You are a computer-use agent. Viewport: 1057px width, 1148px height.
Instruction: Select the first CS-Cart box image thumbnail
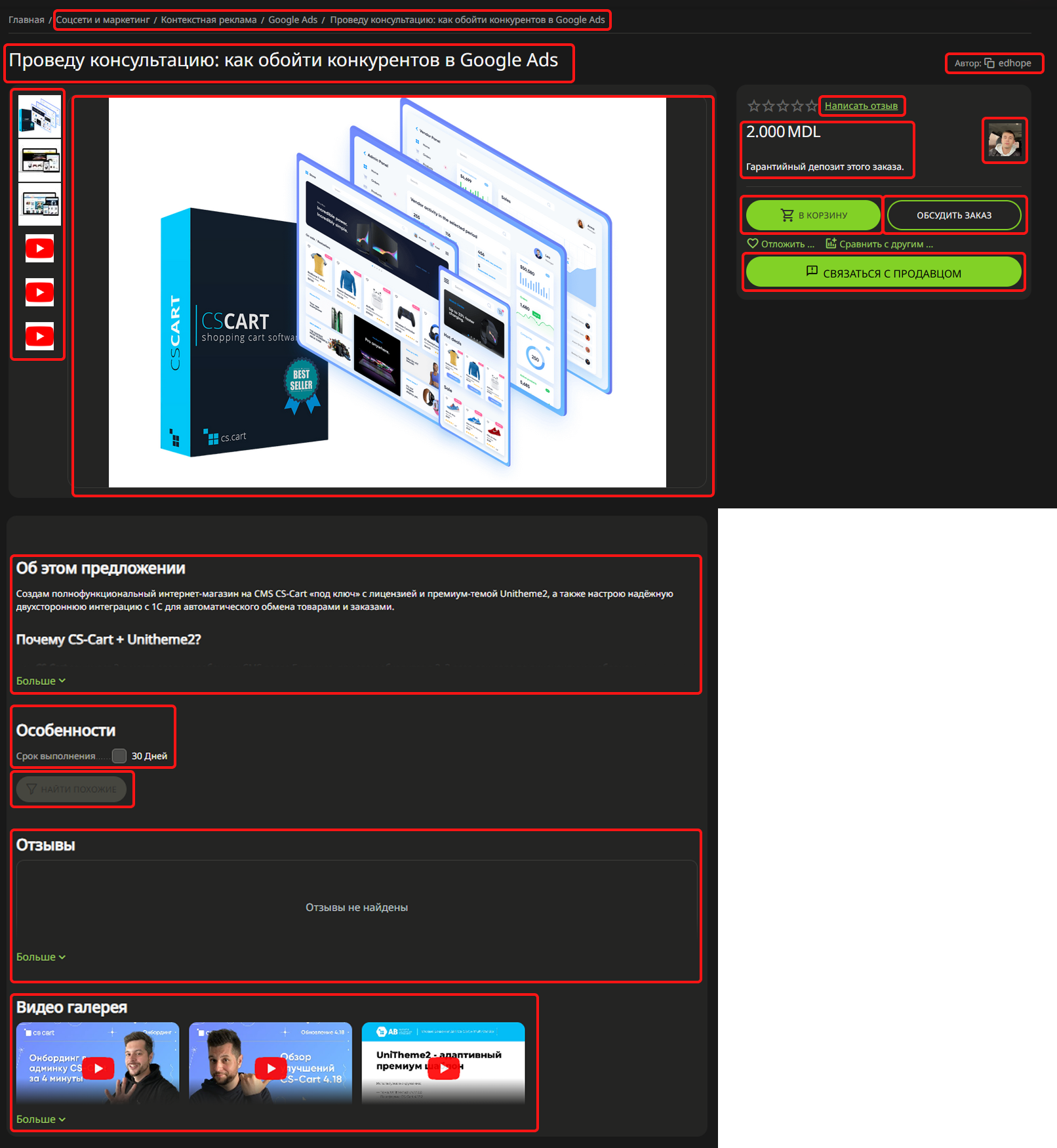(x=39, y=116)
